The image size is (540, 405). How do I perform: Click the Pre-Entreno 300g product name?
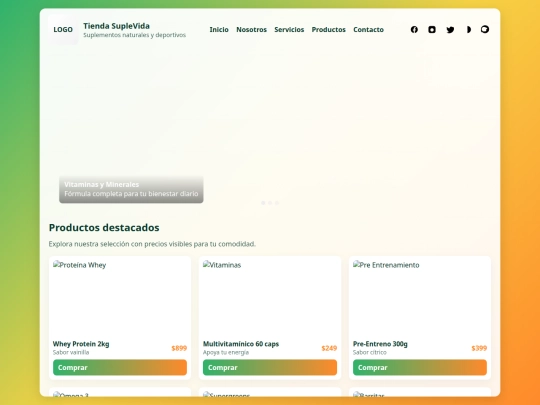[x=380, y=344]
